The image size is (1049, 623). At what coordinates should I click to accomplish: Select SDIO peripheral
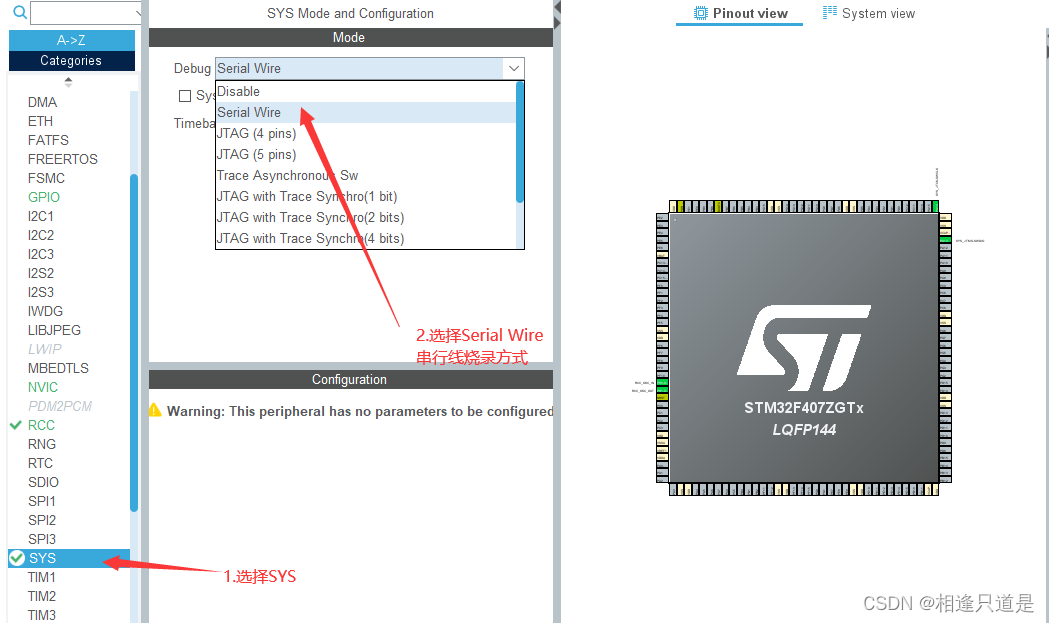click(43, 482)
